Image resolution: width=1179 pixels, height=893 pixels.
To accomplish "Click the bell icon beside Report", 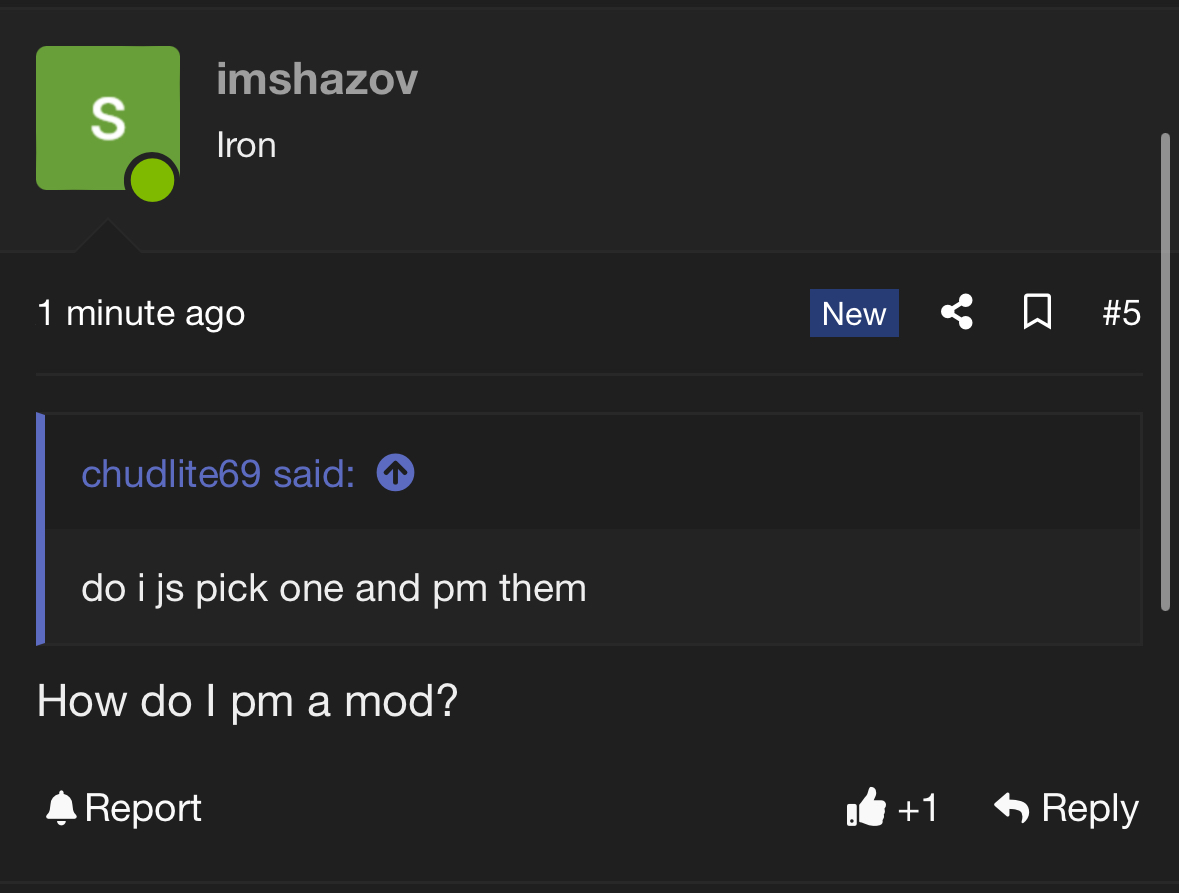I will coord(61,807).
